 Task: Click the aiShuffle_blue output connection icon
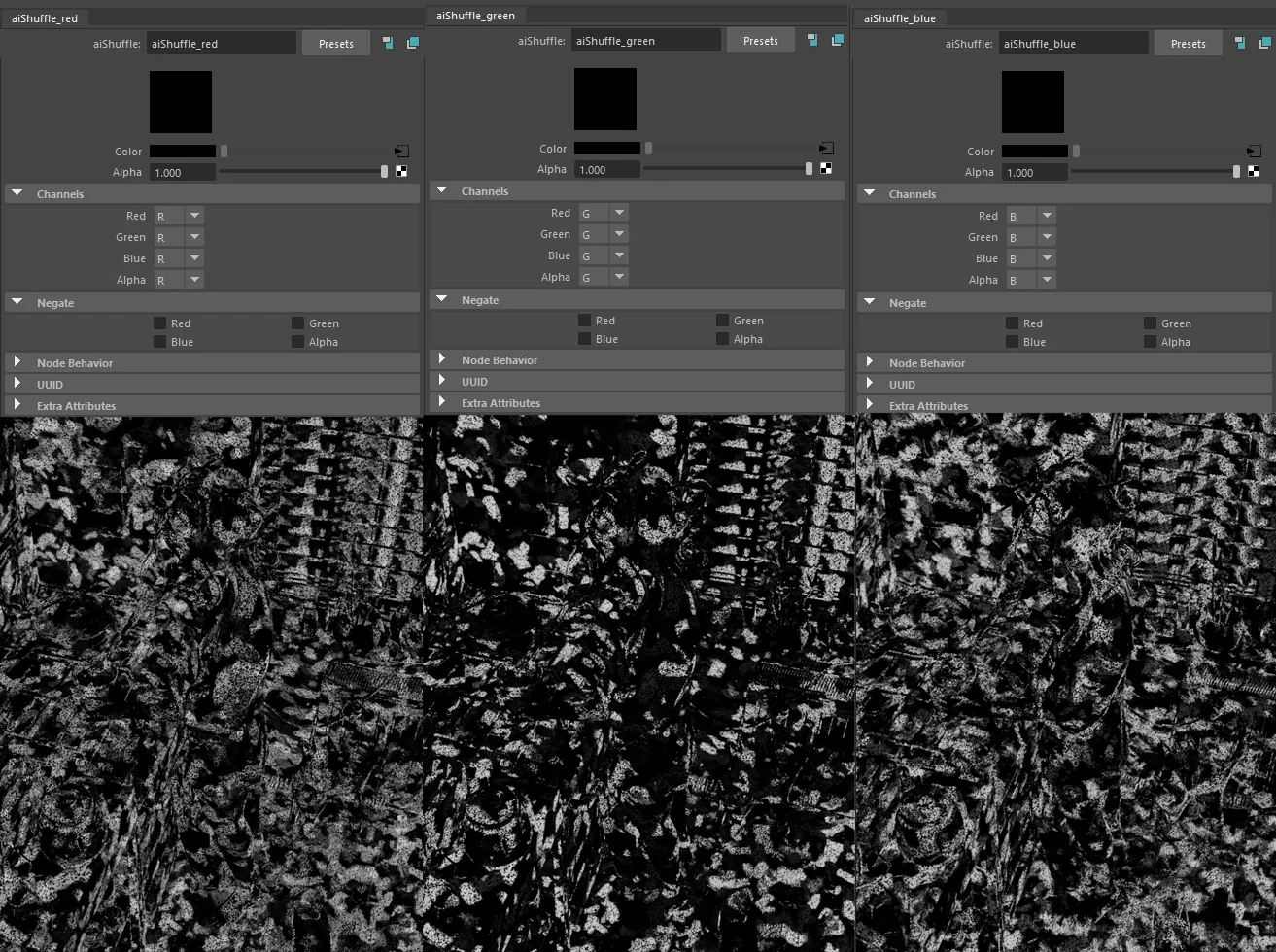[1264, 43]
